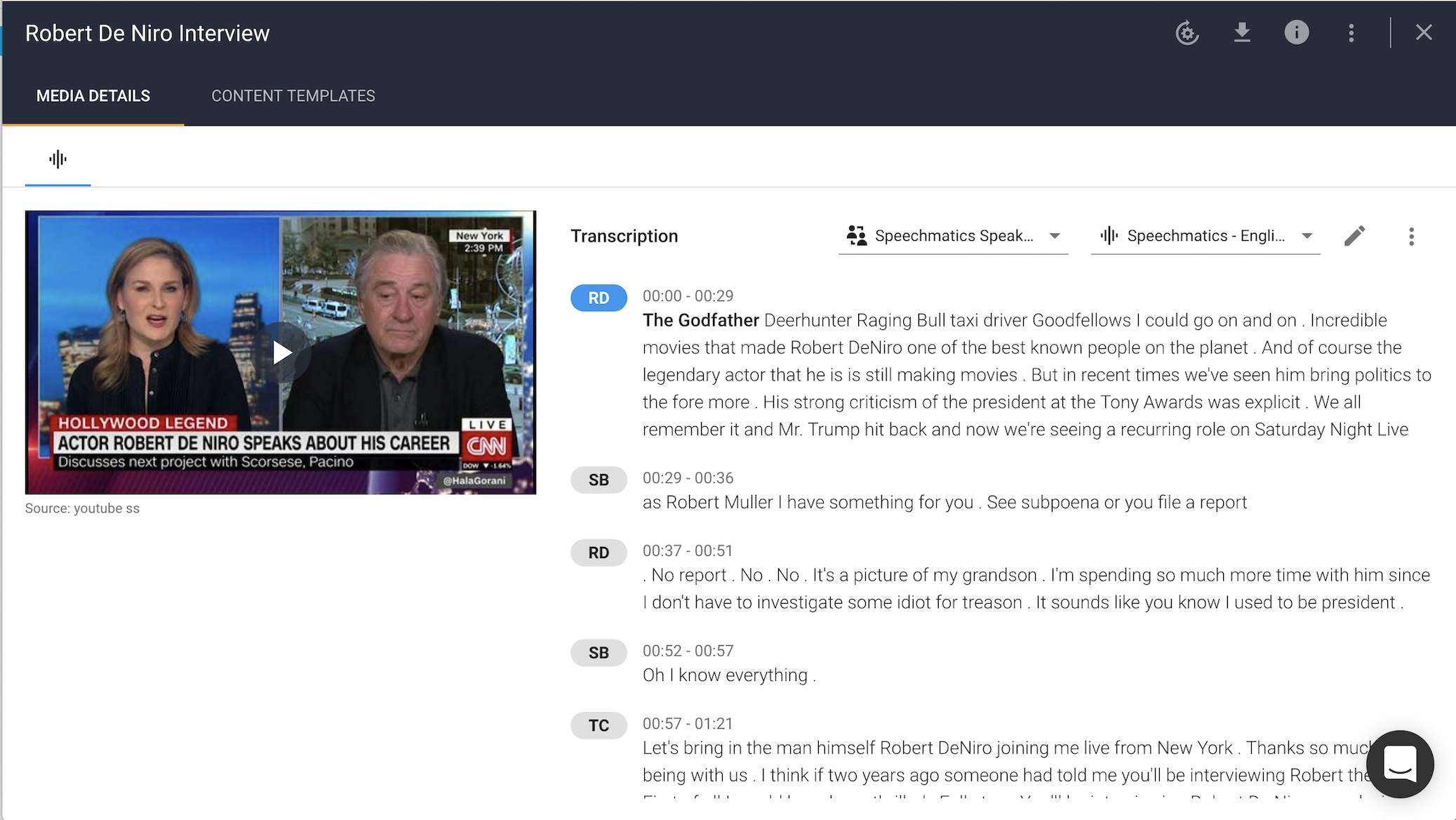Image resolution: width=1456 pixels, height=820 pixels.
Task: Click the waveform icon beside Speechmatics - English
Action: tap(1109, 236)
